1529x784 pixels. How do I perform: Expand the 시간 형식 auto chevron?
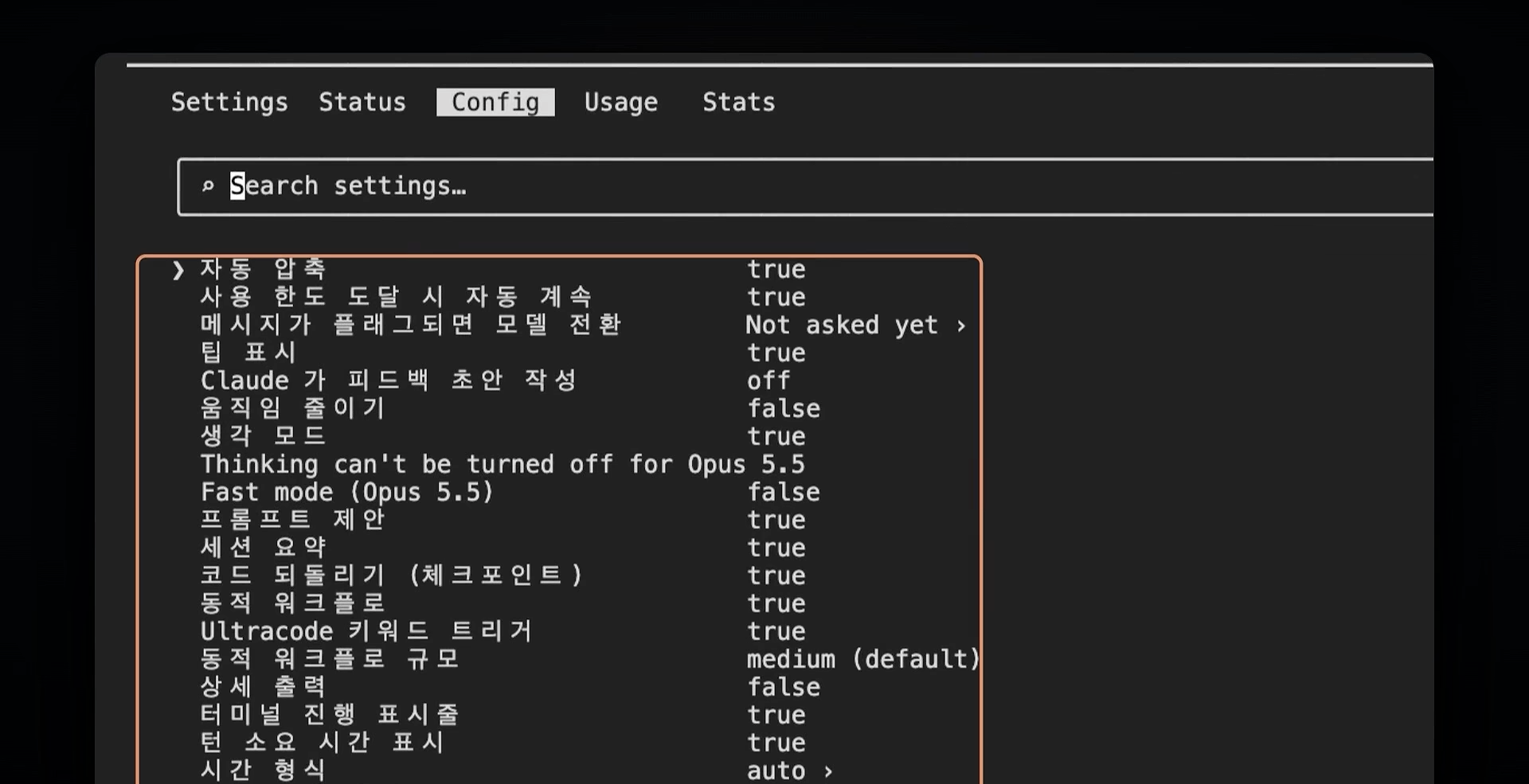coord(828,771)
